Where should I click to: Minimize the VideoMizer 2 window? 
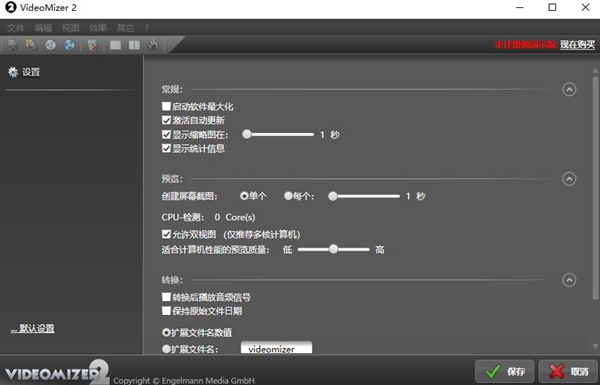point(520,7)
